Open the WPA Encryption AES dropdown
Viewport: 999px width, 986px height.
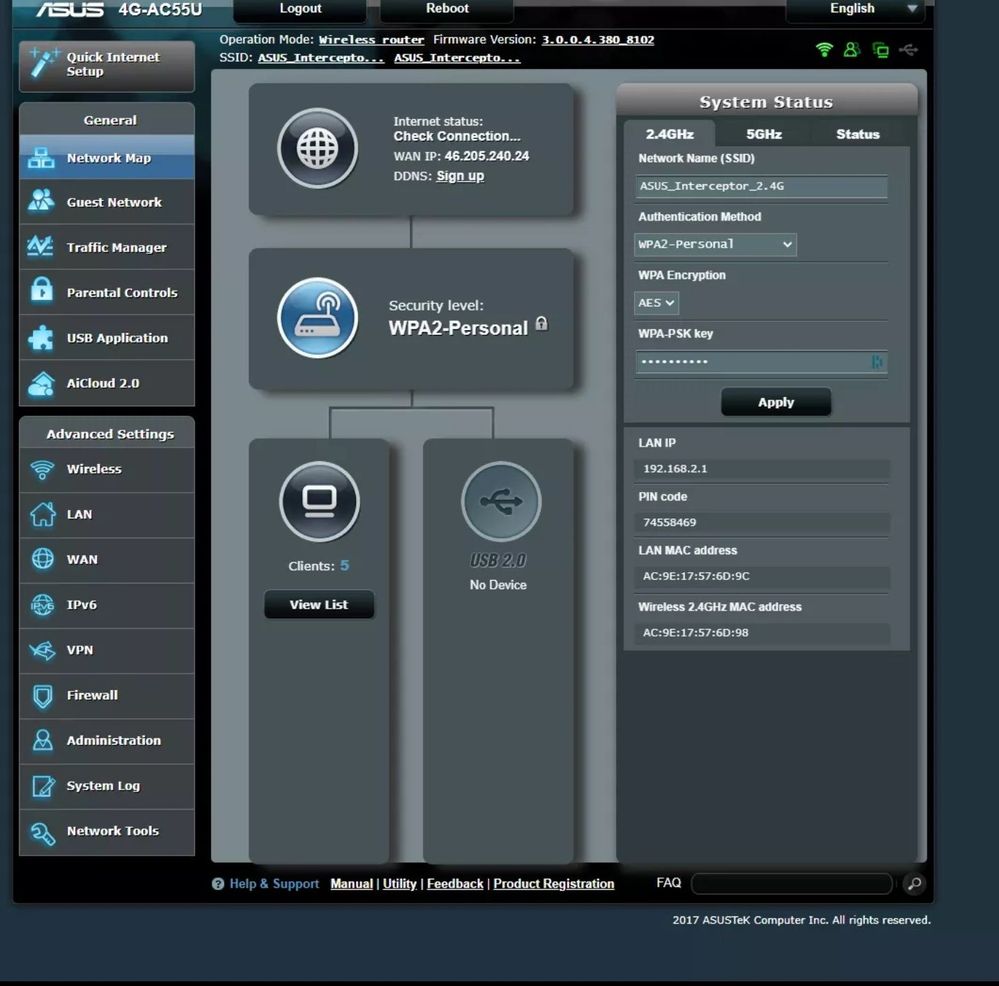655,303
